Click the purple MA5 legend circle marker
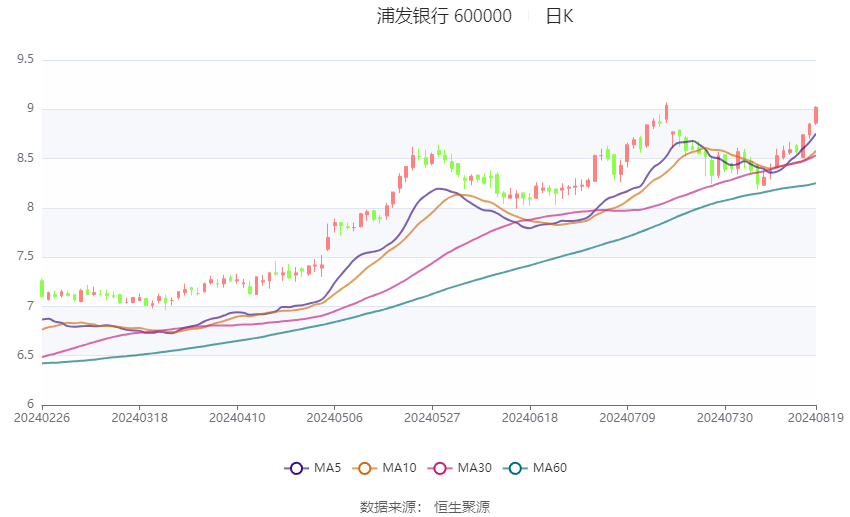This screenshot has width=850, height=517. tap(295, 468)
